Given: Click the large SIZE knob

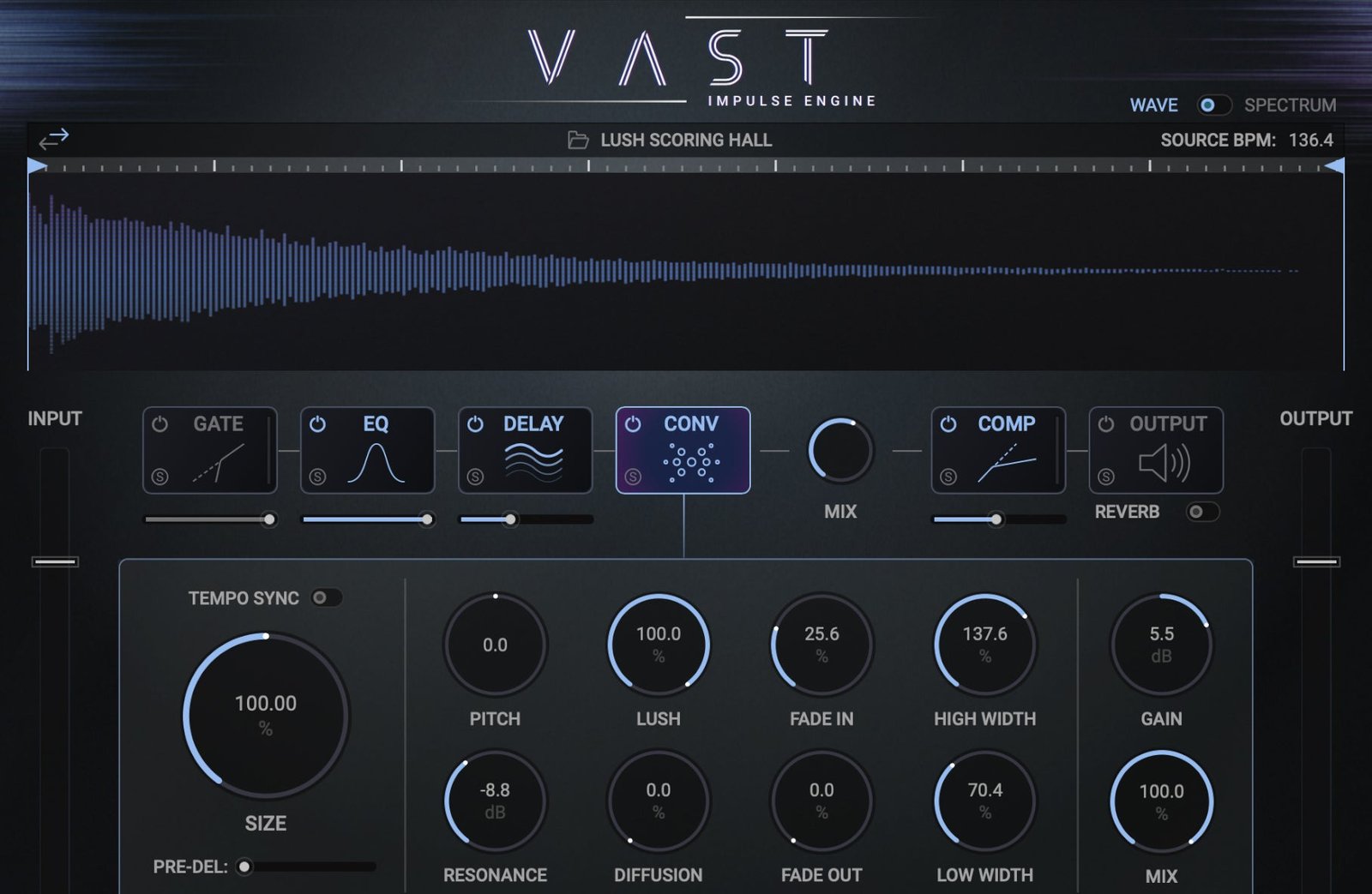Looking at the screenshot, I should [x=266, y=716].
